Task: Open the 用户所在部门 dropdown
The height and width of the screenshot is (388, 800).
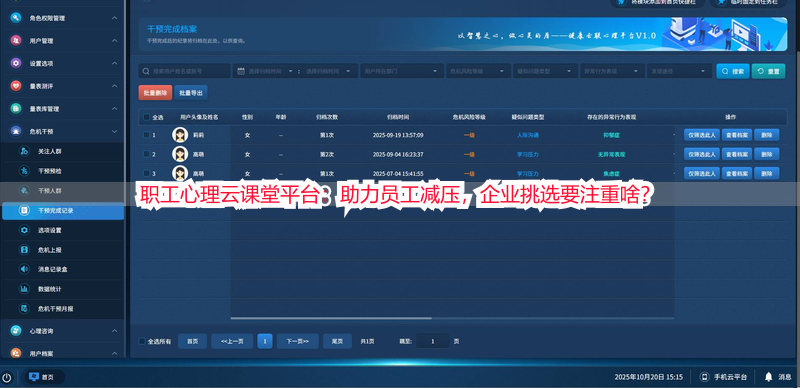Action: (x=402, y=71)
